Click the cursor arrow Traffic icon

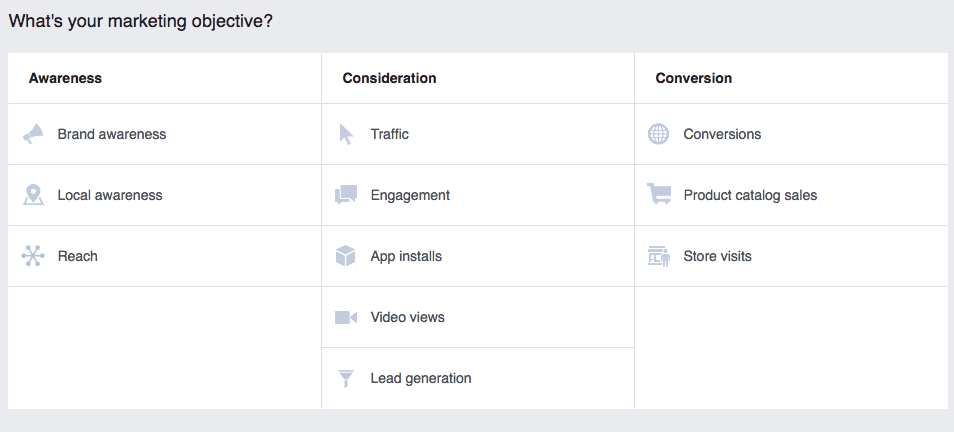click(x=346, y=134)
